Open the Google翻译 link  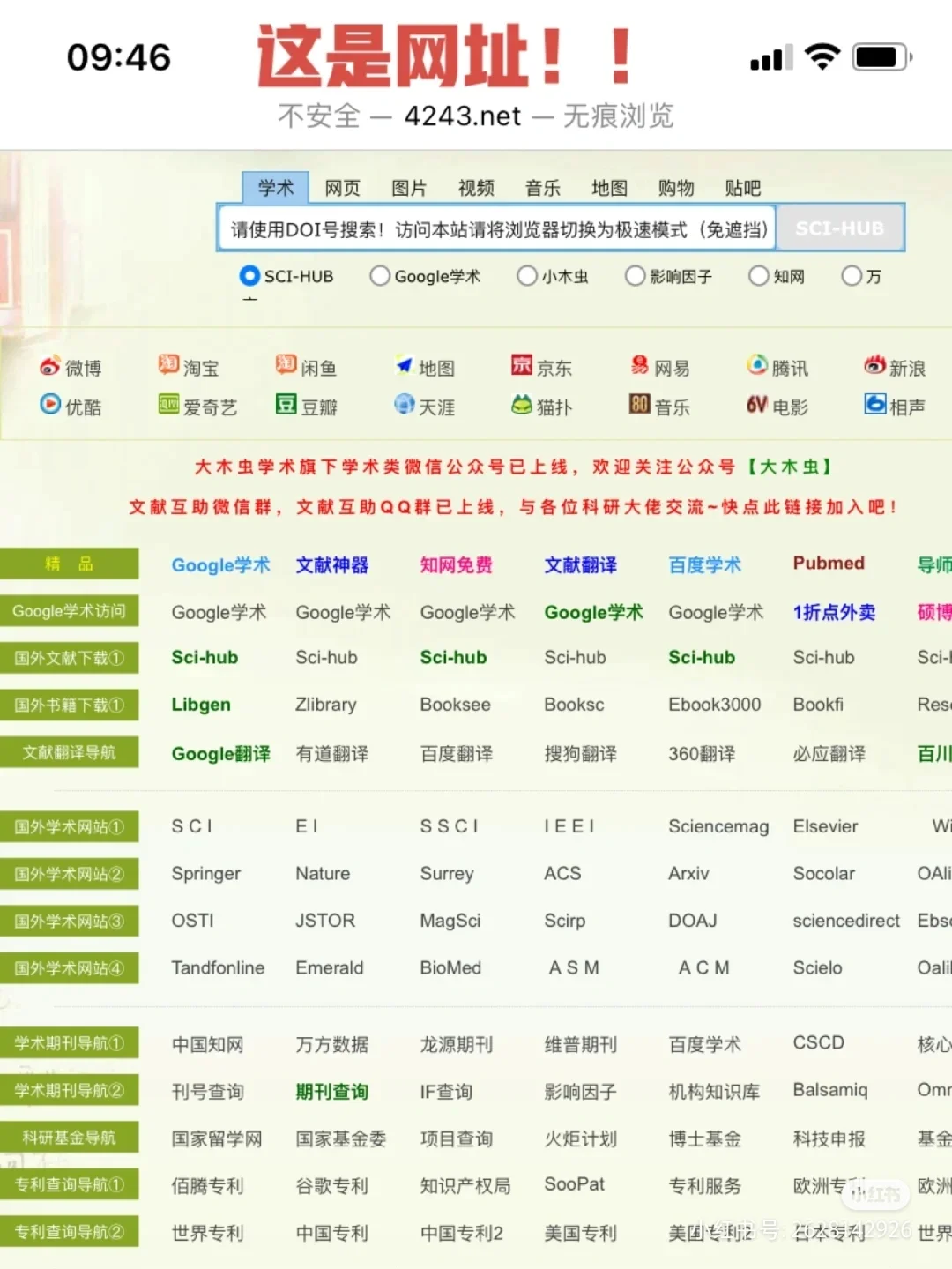tap(221, 753)
